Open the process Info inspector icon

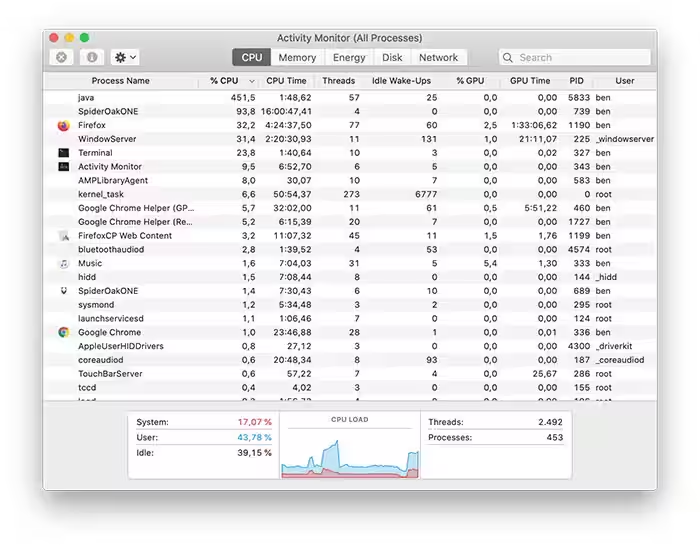coord(92,57)
